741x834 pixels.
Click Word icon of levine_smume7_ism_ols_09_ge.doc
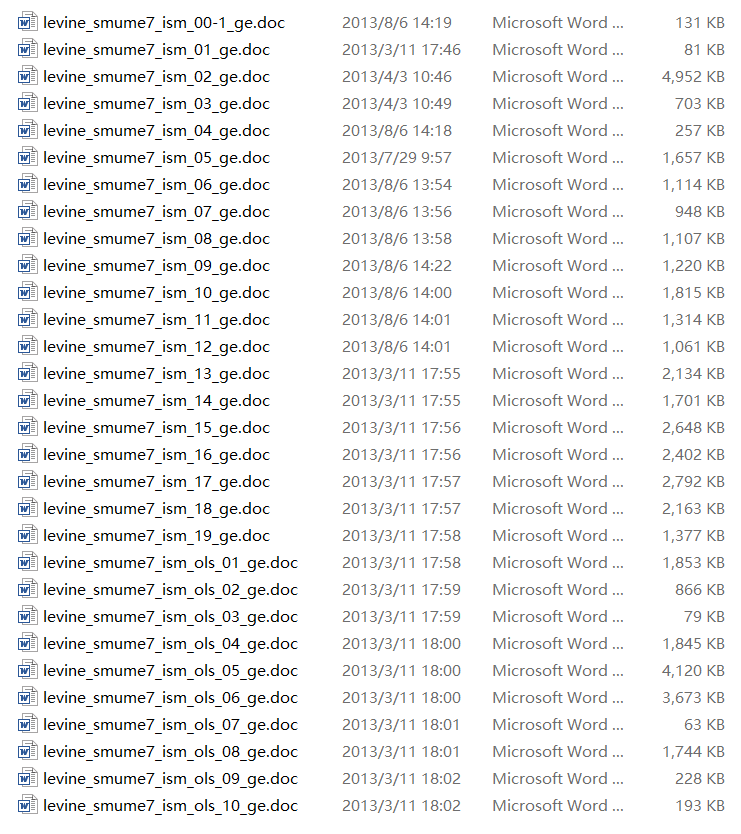point(28,779)
